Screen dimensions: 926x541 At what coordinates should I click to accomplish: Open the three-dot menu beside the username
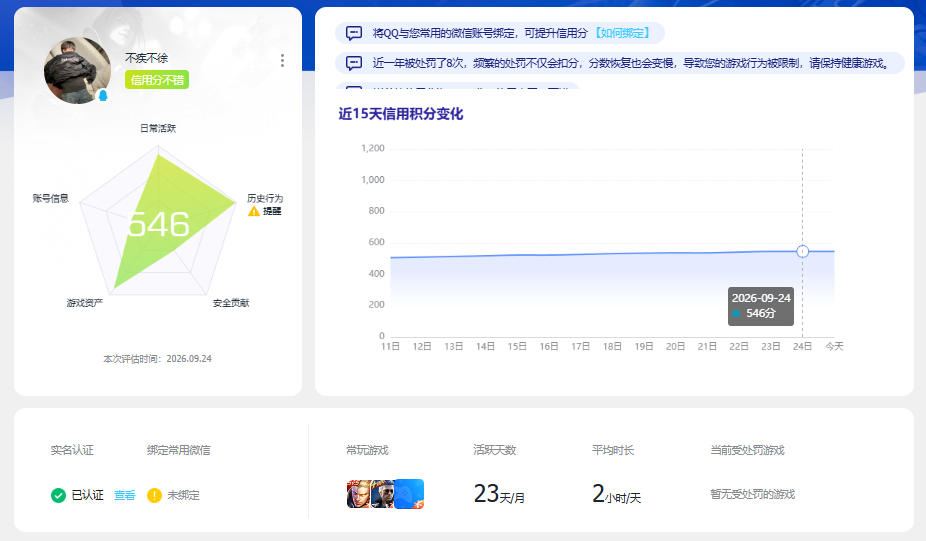pyautogui.click(x=282, y=60)
